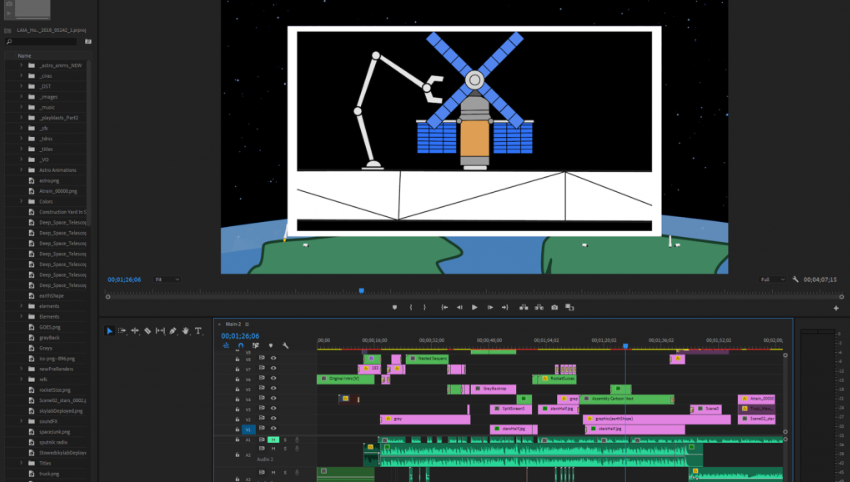Click the project search field

[43, 42]
